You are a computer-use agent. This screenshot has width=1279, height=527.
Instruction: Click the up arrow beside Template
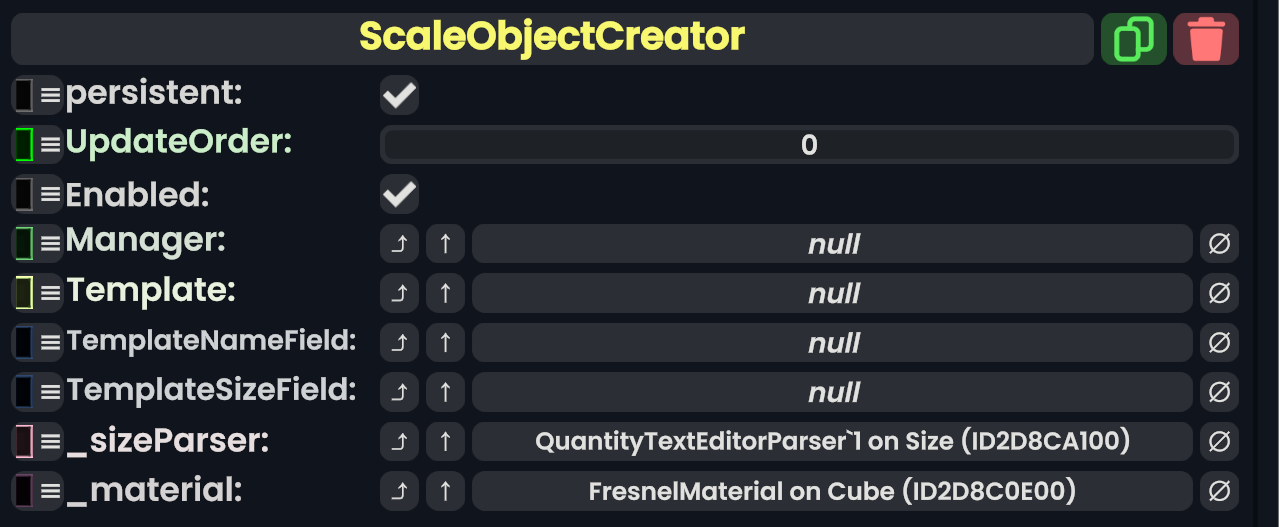tap(445, 293)
